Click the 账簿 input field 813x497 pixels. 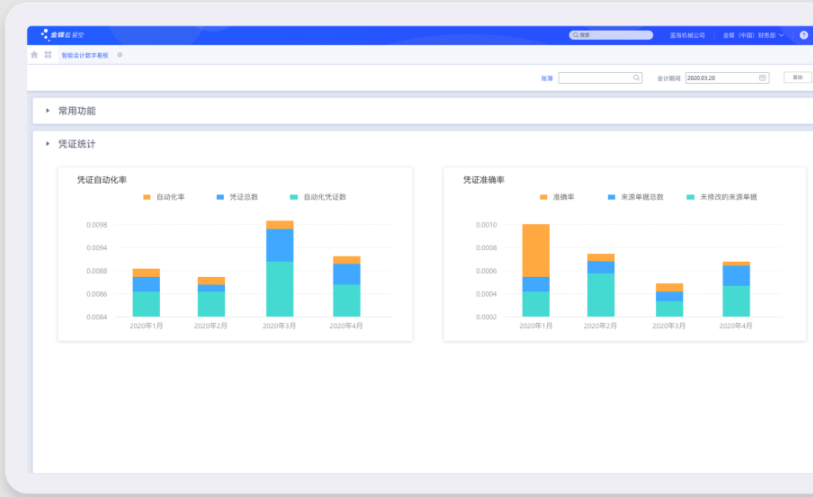point(600,78)
